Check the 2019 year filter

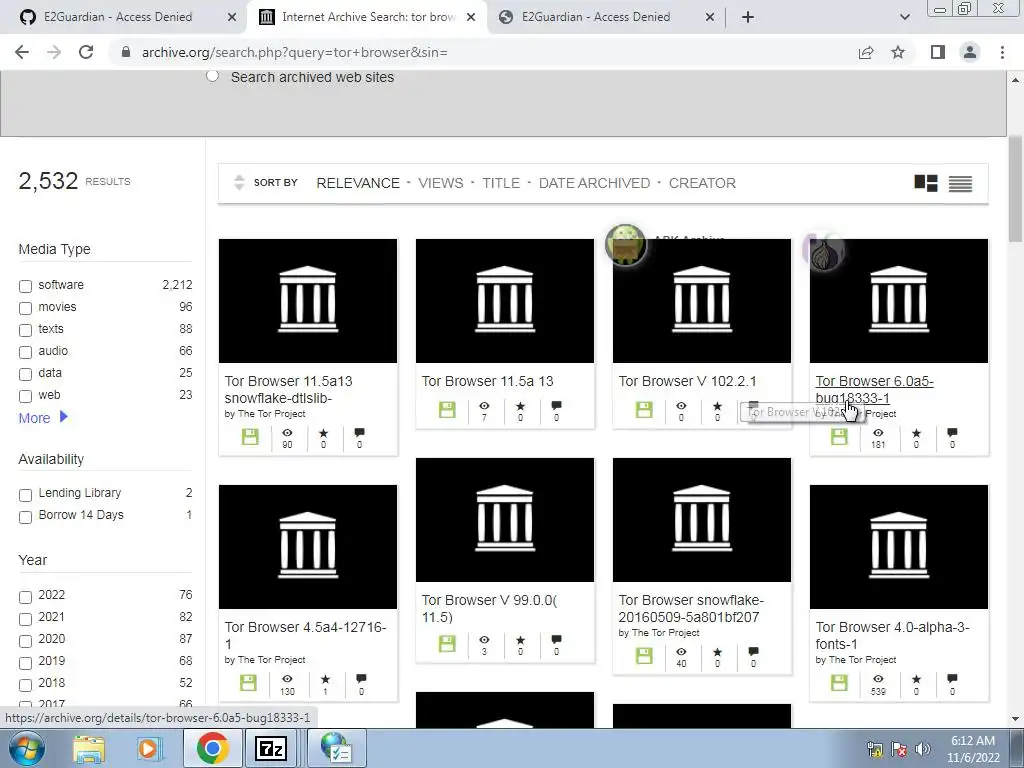[25, 664]
